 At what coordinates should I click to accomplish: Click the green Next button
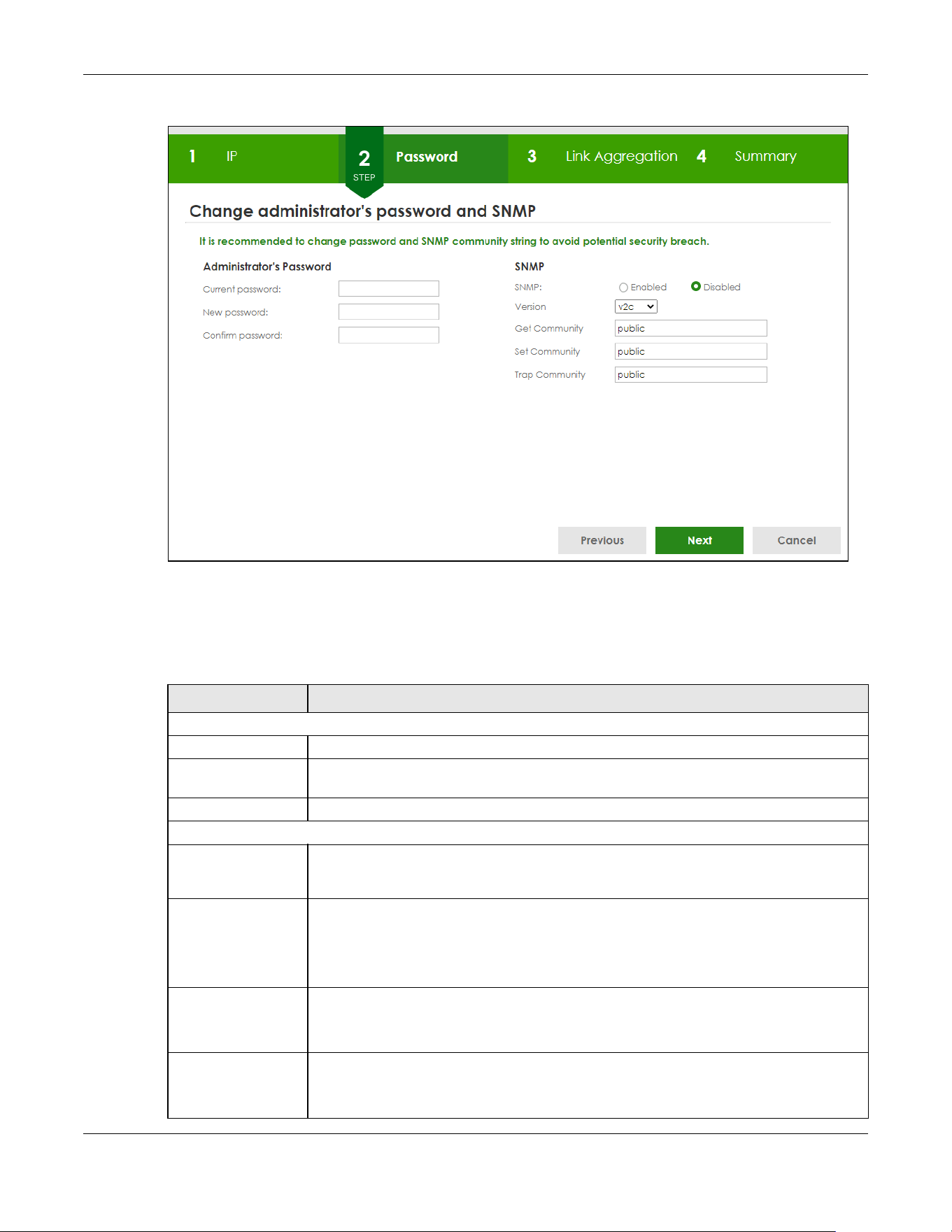pos(699,540)
